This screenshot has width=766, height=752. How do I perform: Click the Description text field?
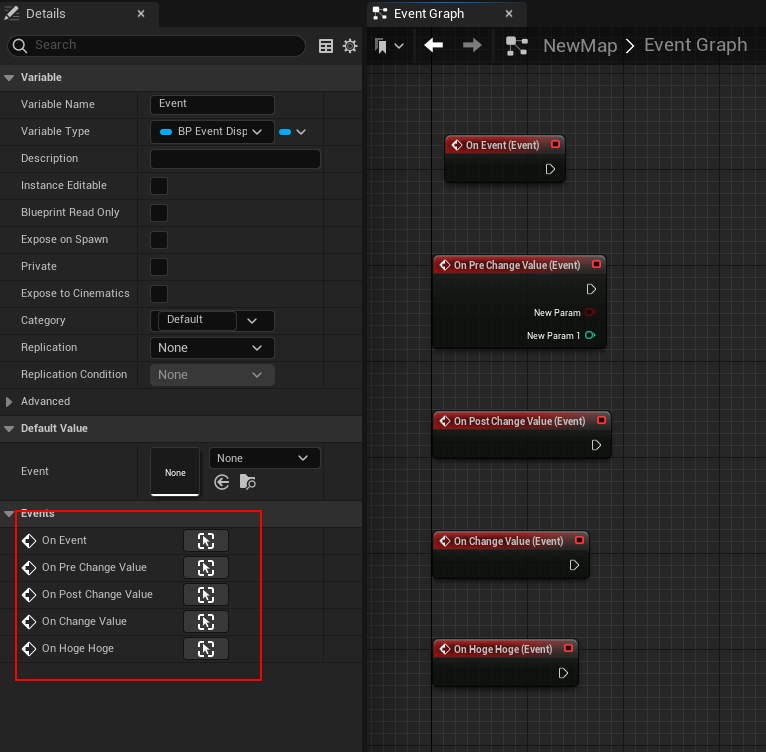235,159
